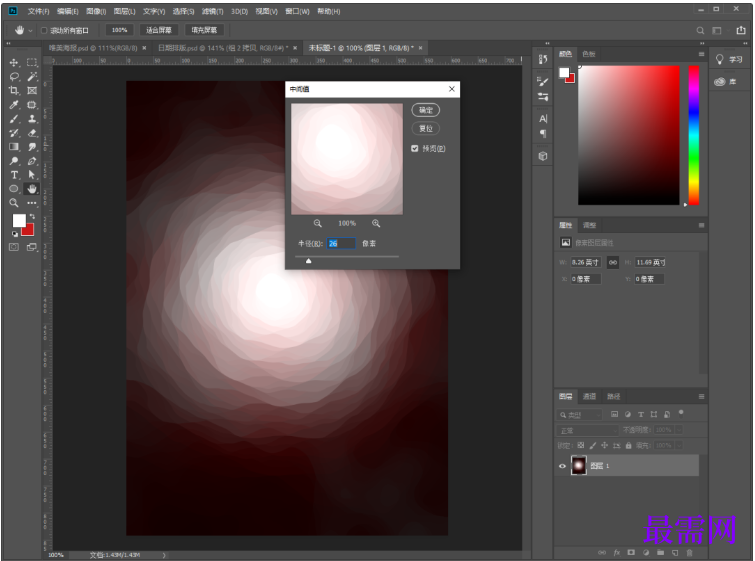Select the Eyedropper tool
Screen dimensions: 755x561
tap(14, 105)
